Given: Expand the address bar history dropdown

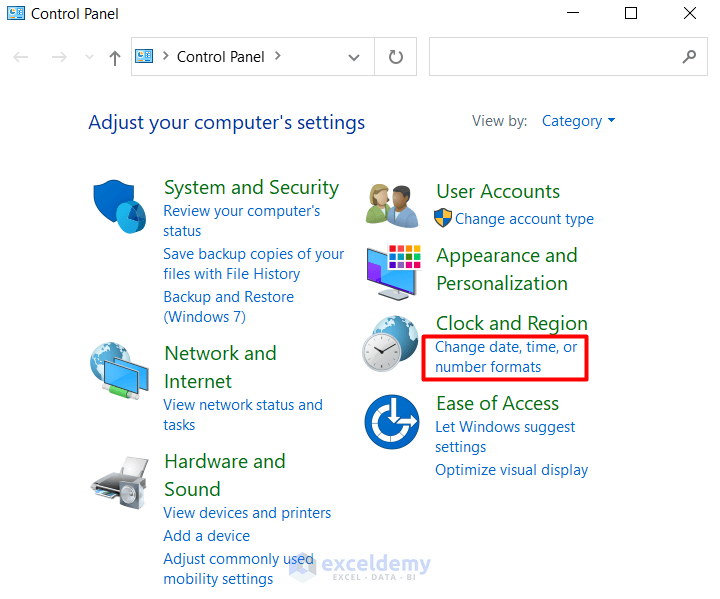Looking at the screenshot, I should tap(354, 57).
